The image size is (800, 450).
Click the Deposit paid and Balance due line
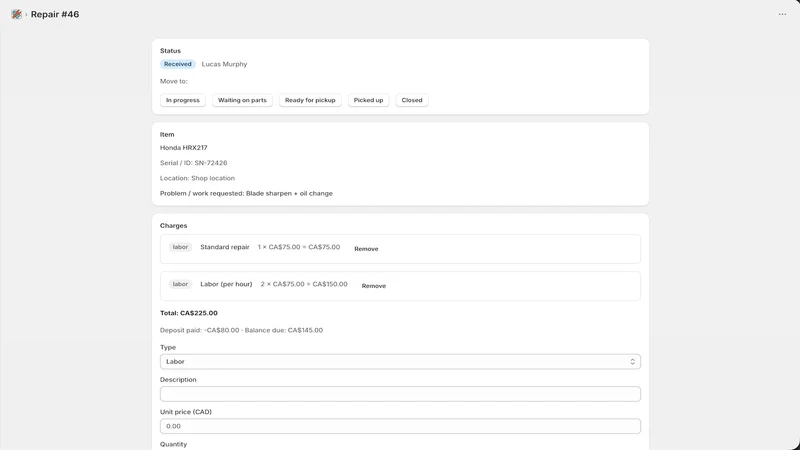[x=241, y=331]
